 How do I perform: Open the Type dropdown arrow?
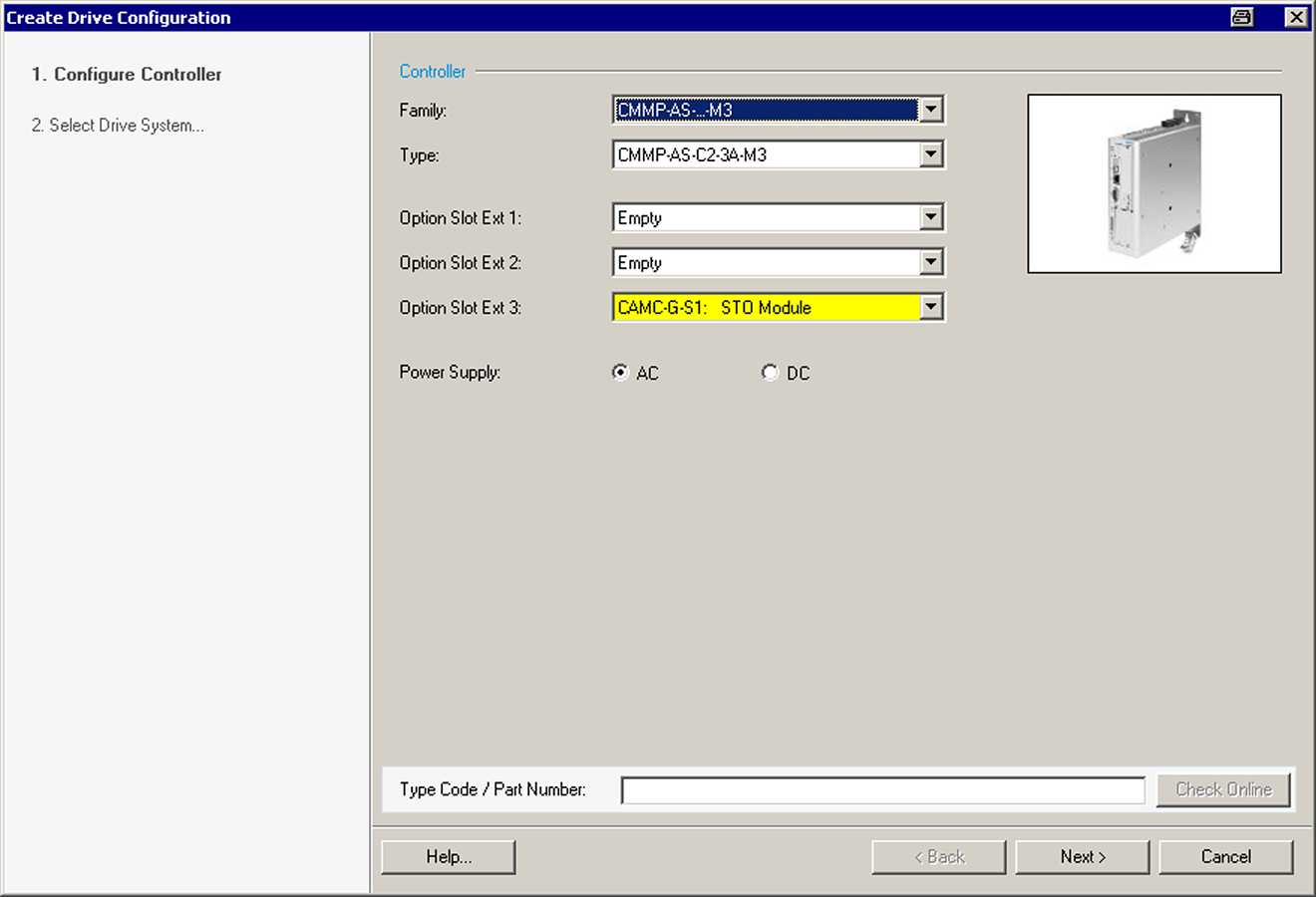pos(930,154)
